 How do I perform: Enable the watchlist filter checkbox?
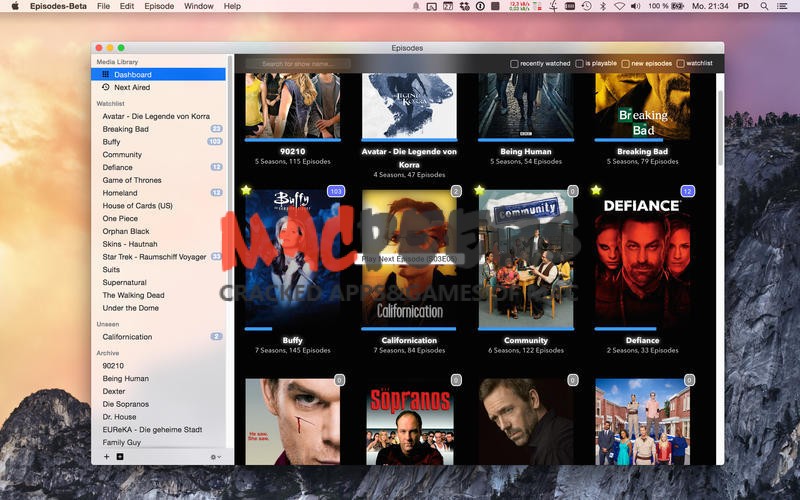click(x=681, y=64)
